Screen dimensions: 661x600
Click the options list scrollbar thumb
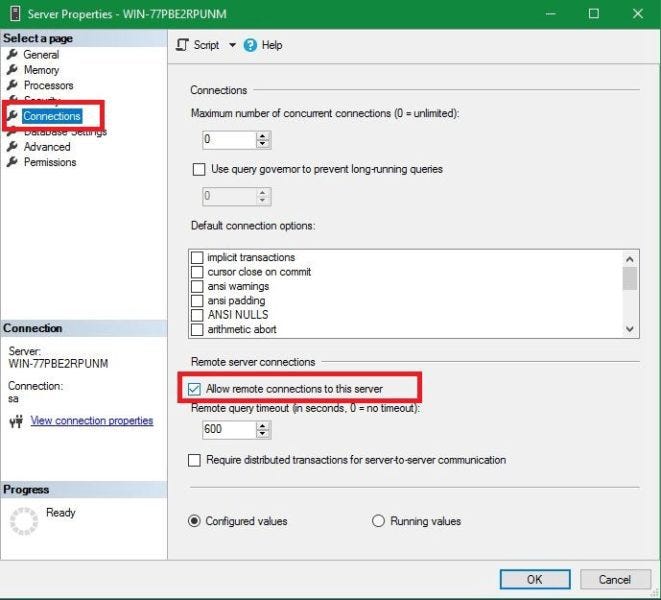(630, 278)
